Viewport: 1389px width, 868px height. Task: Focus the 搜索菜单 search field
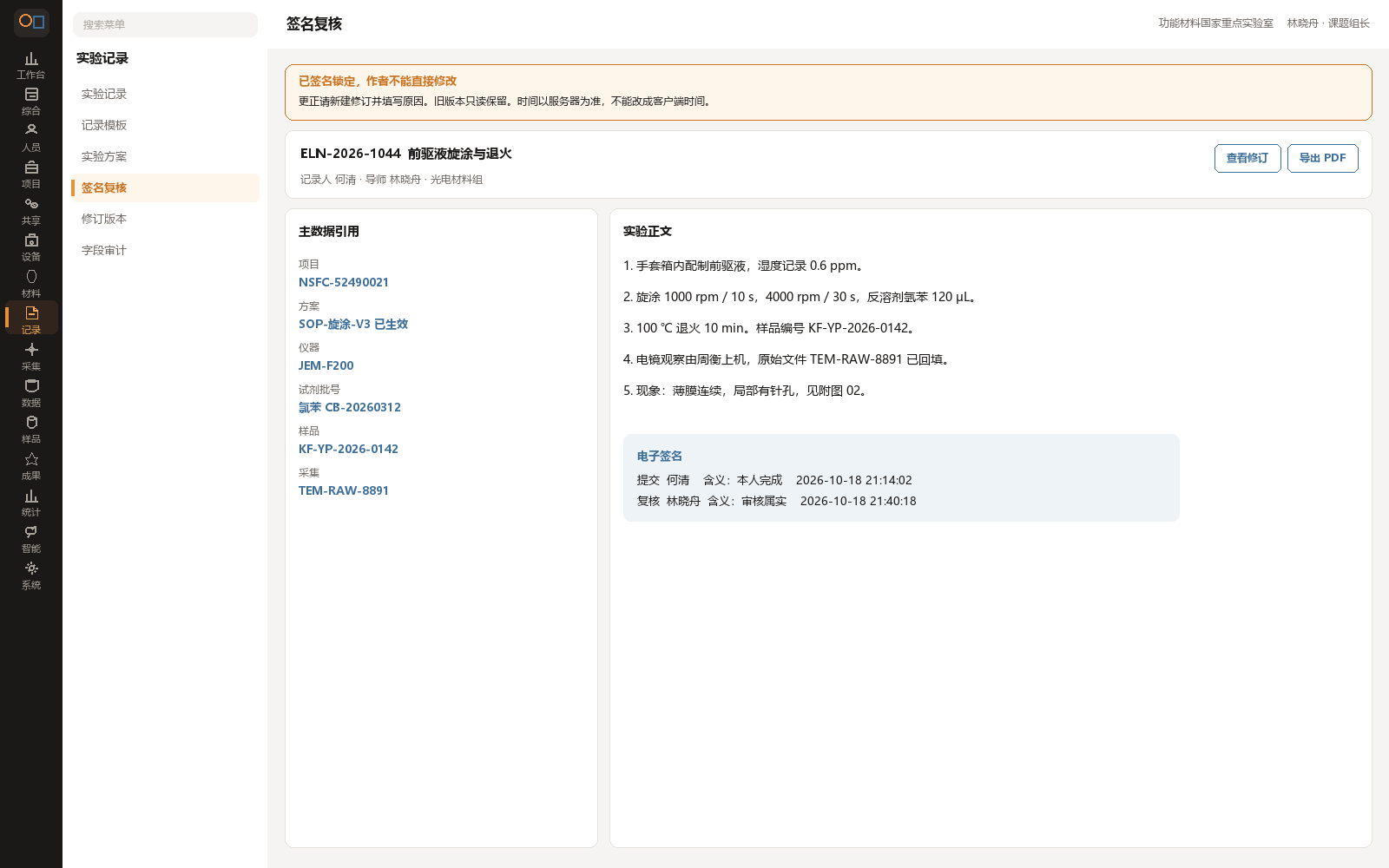165,24
